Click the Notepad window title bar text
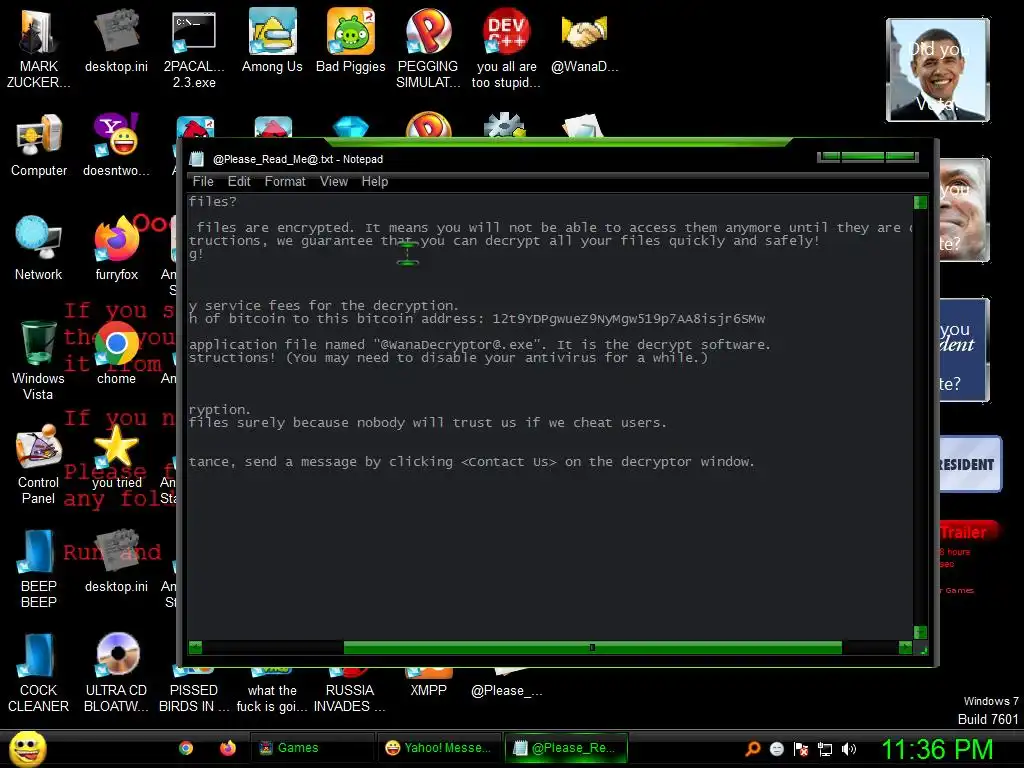Viewport: 1024px width, 768px height. point(298,159)
